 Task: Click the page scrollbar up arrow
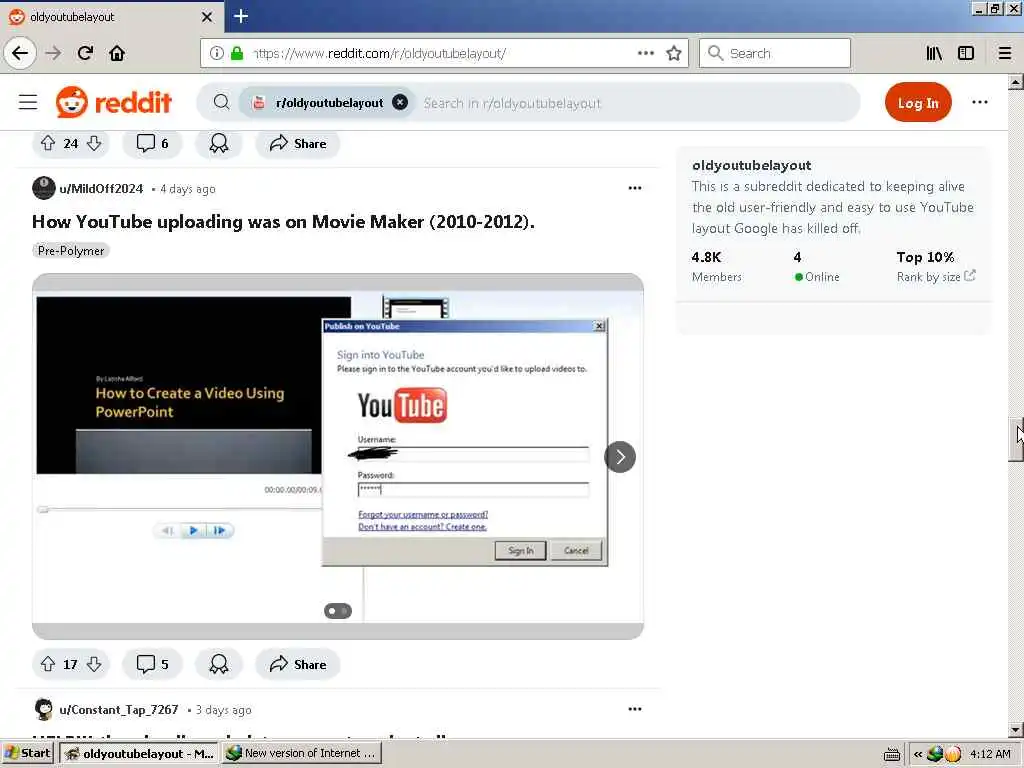pyautogui.click(x=1016, y=82)
